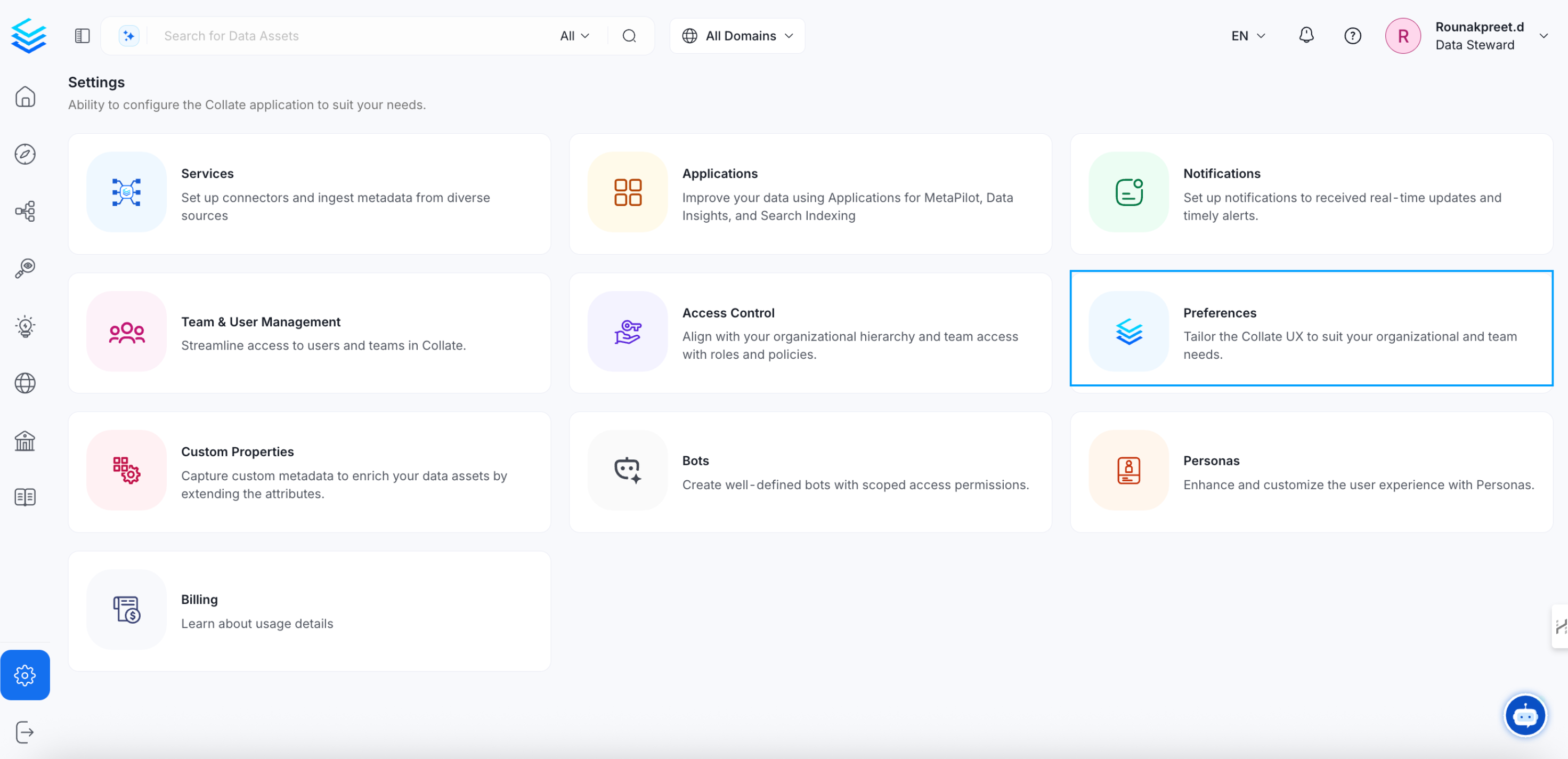
Task: Click the Search for Data Assets field
Action: [353, 36]
